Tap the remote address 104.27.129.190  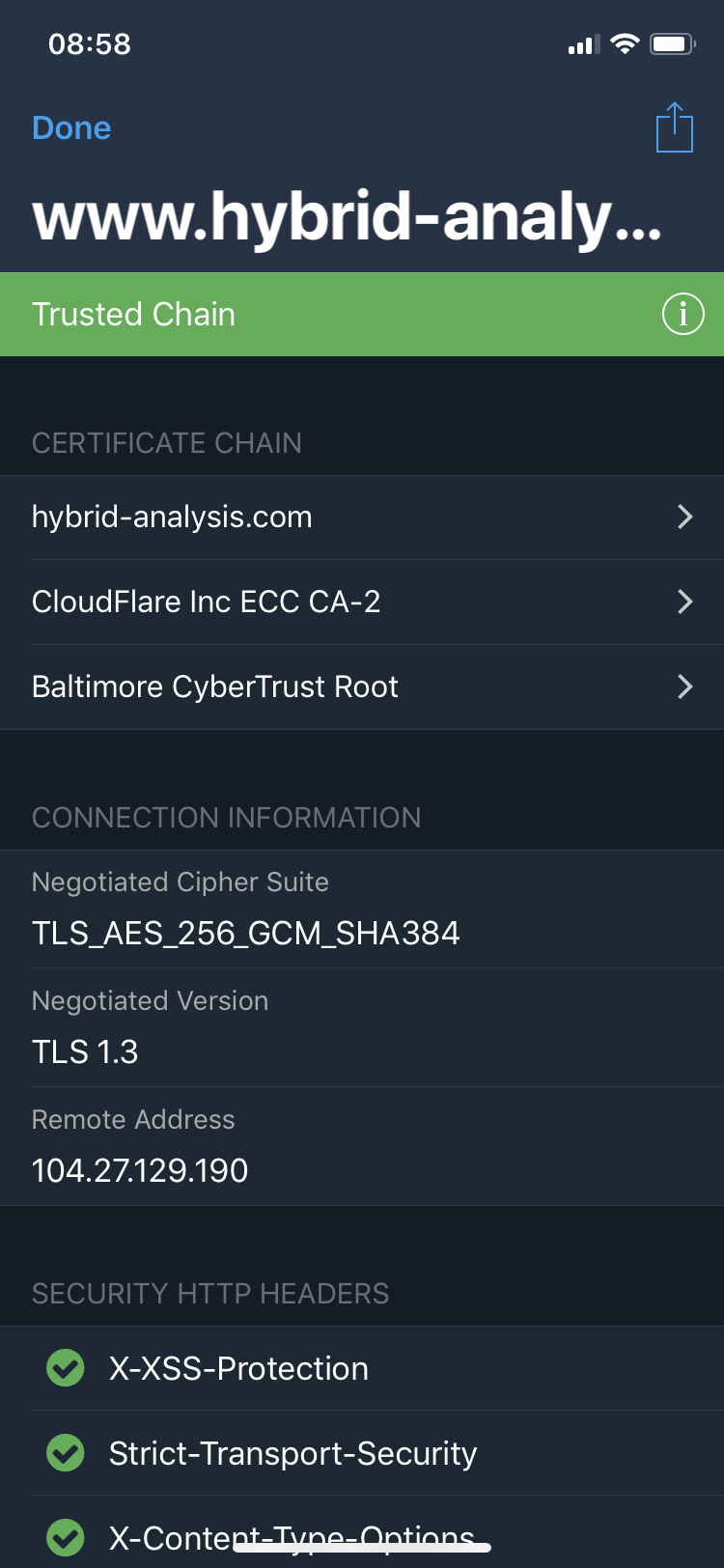tap(140, 1170)
